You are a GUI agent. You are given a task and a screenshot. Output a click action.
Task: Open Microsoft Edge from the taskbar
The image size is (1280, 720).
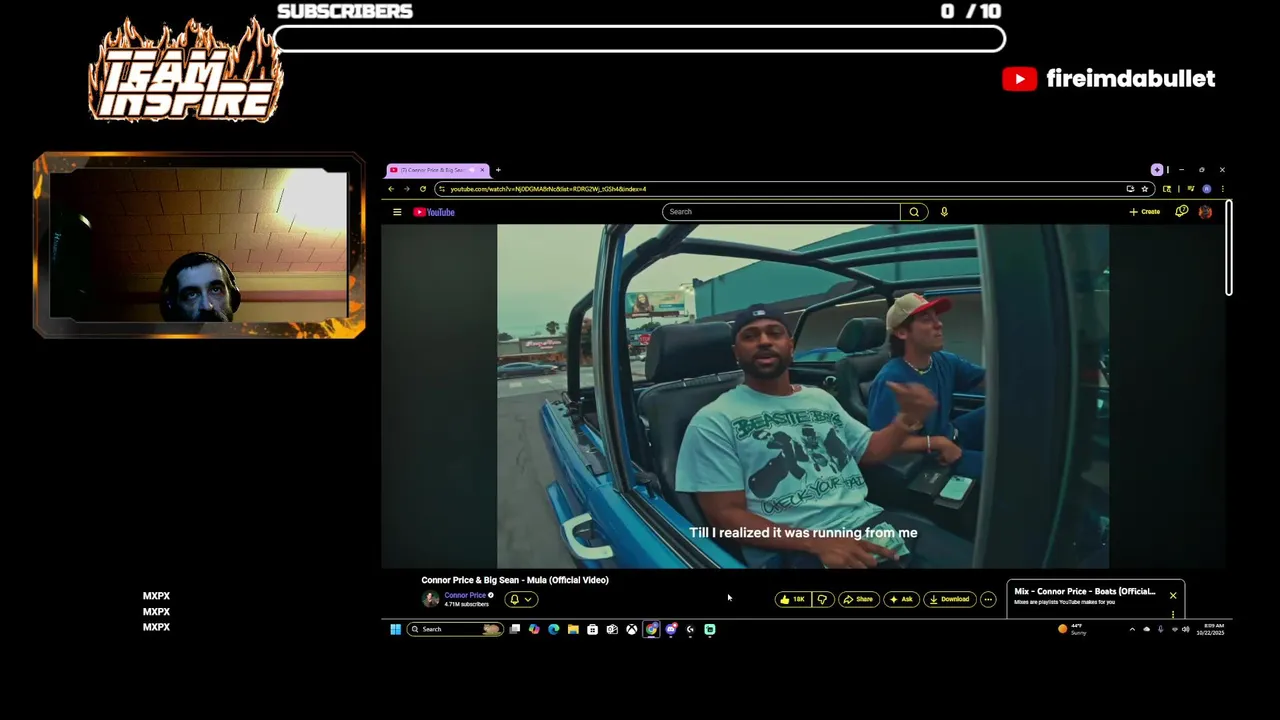click(x=553, y=629)
